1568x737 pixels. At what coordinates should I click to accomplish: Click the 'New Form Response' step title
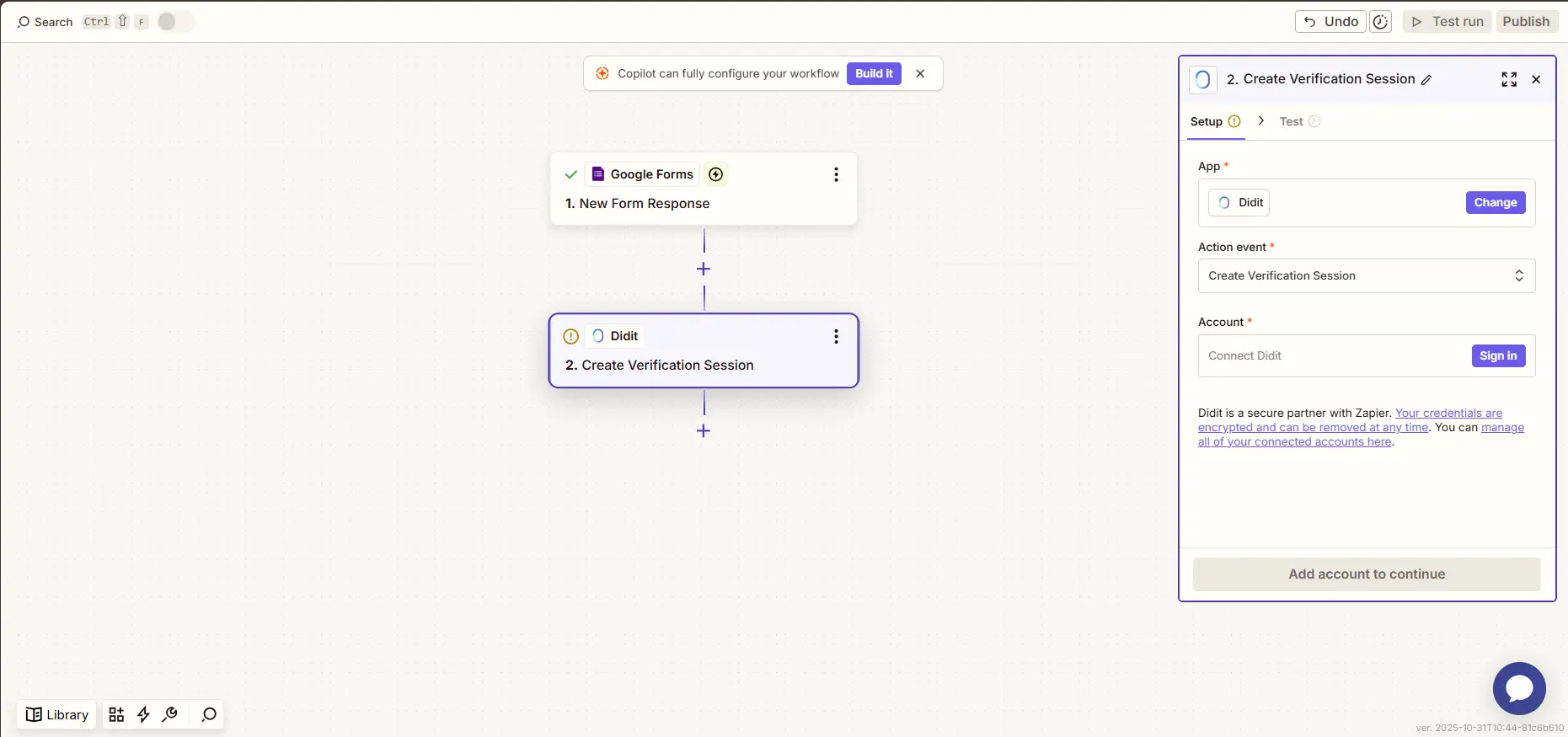click(x=645, y=203)
